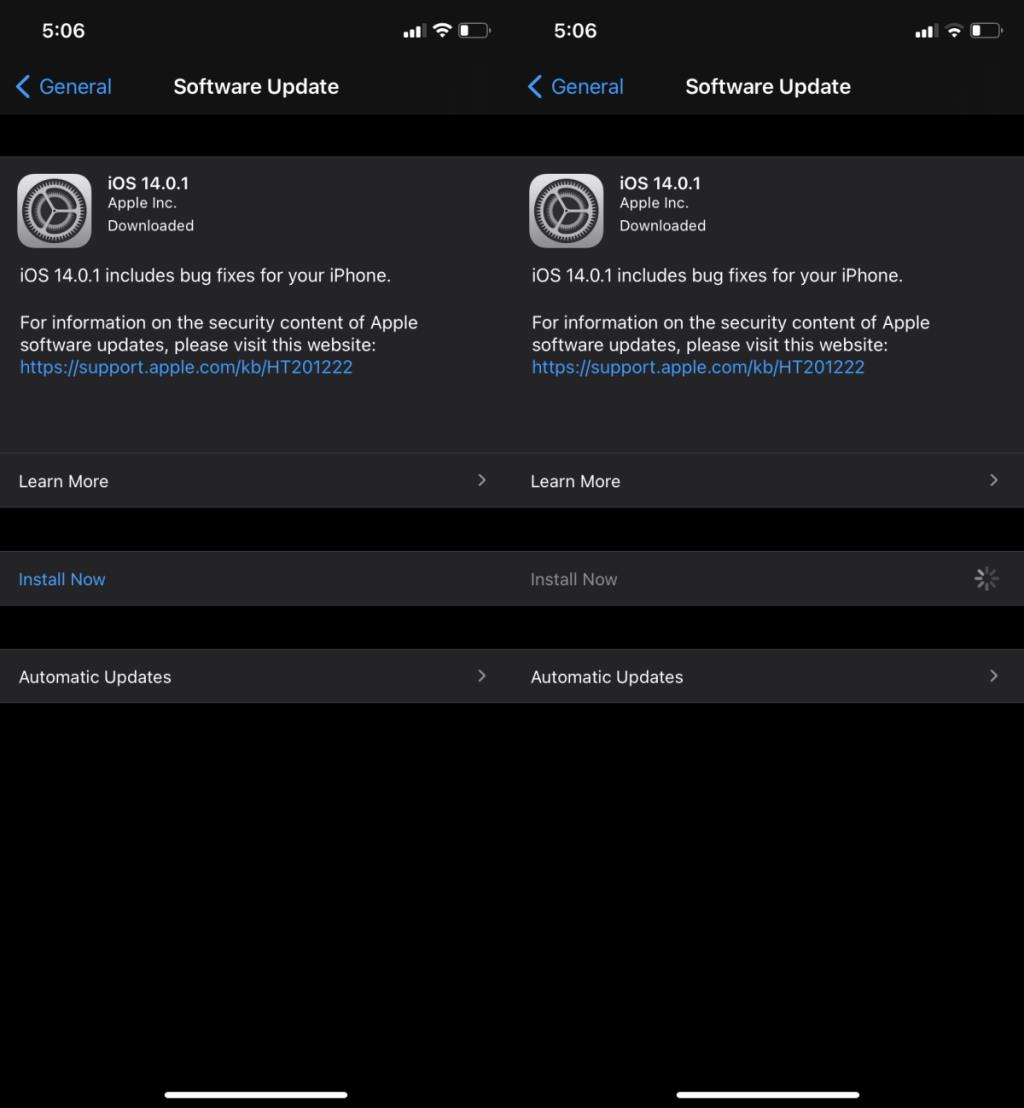
Task: Click the right screen's iOS update icon
Action: [566, 210]
